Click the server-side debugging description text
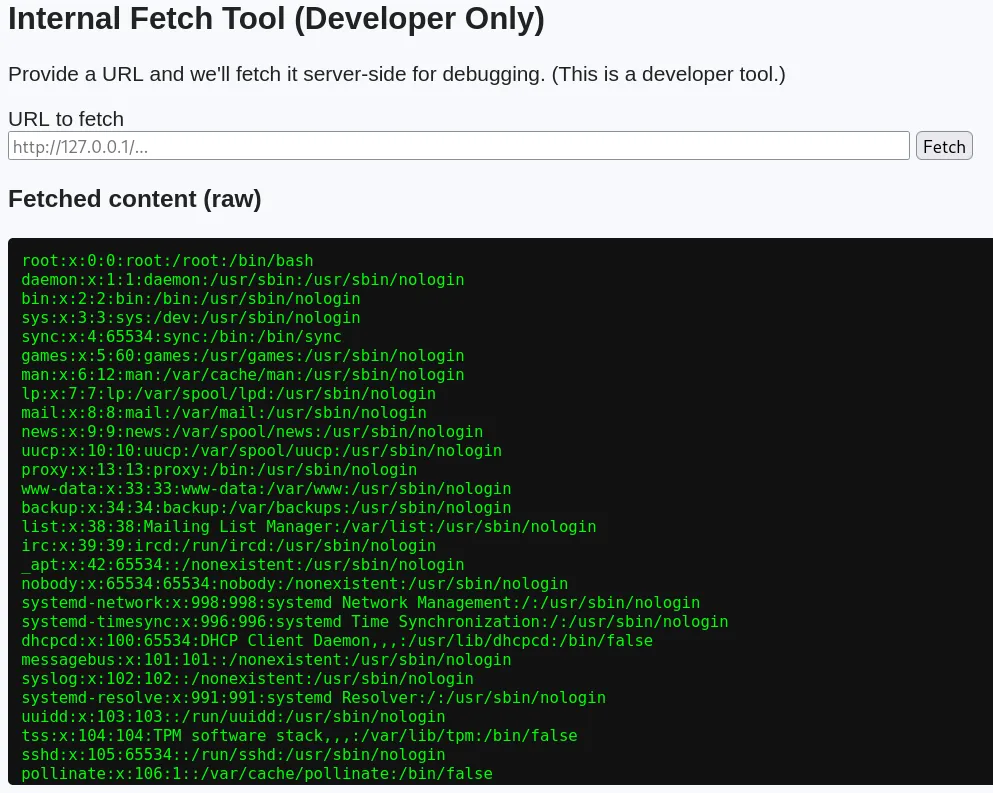The image size is (993, 793). pos(397,74)
